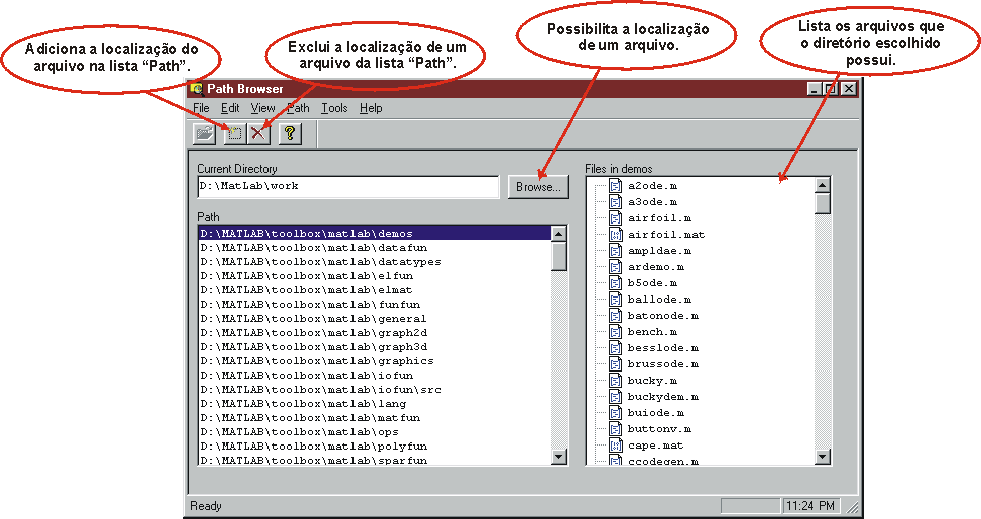
Task: Click the a2ode.m file icon
Action: pyautogui.click(x=616, y=186)
